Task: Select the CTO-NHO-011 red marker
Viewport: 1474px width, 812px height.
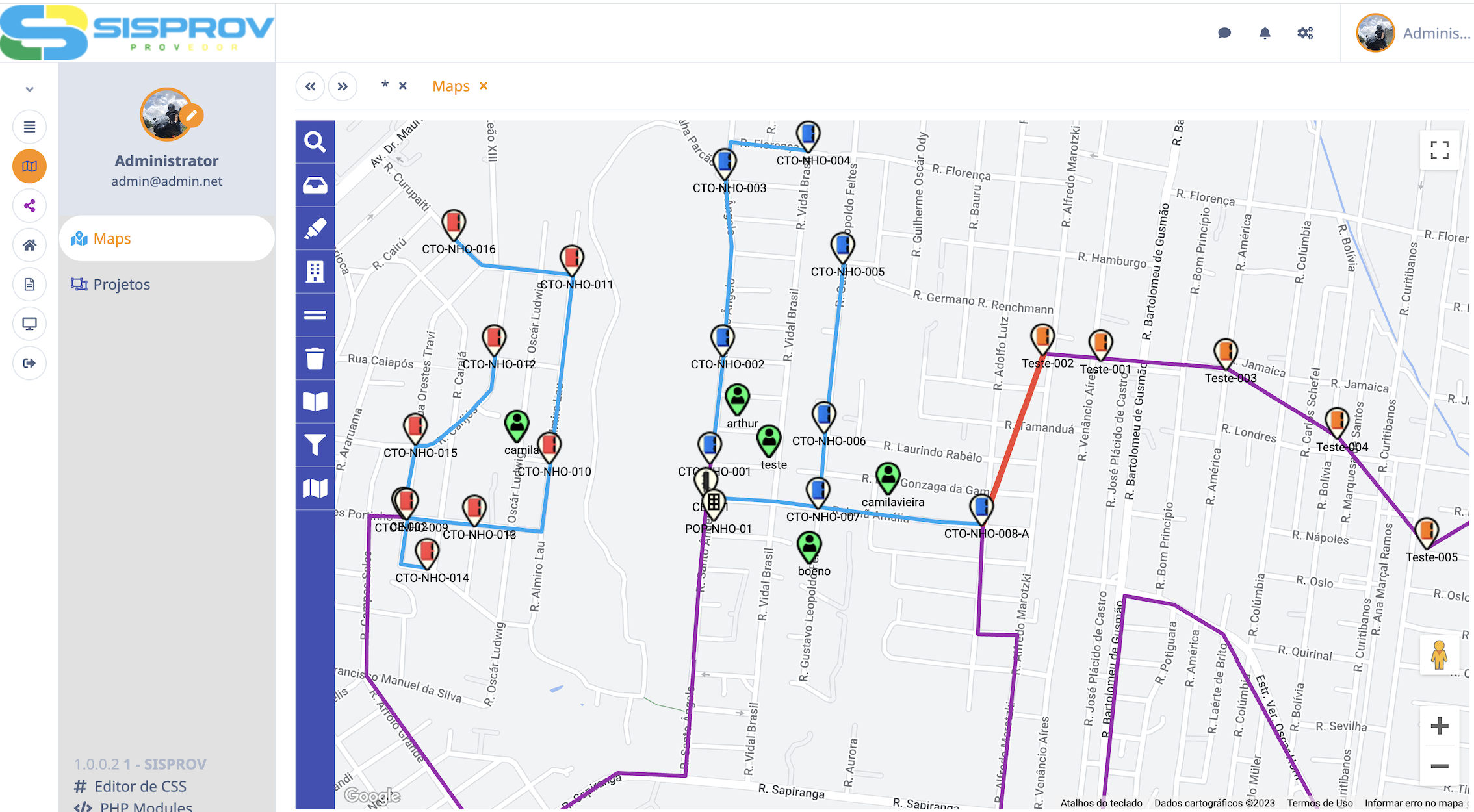Action: pos(572,260)
